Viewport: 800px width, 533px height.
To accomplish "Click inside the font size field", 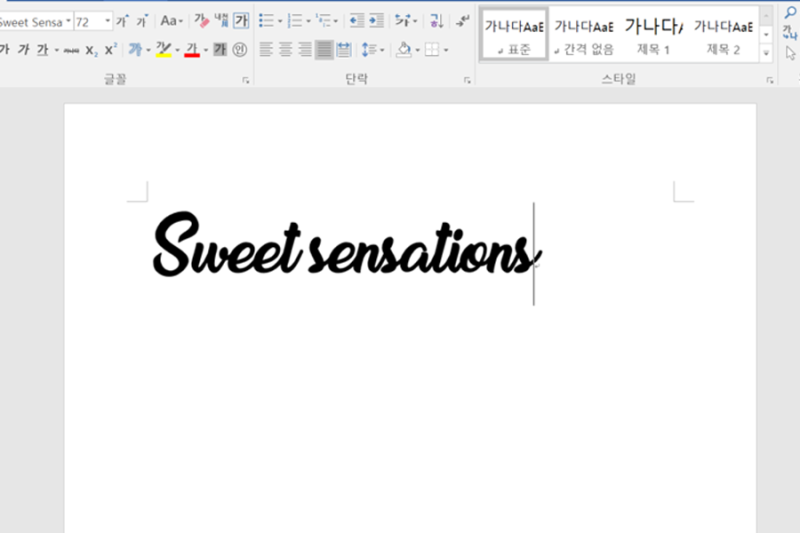I will point(89,22).
